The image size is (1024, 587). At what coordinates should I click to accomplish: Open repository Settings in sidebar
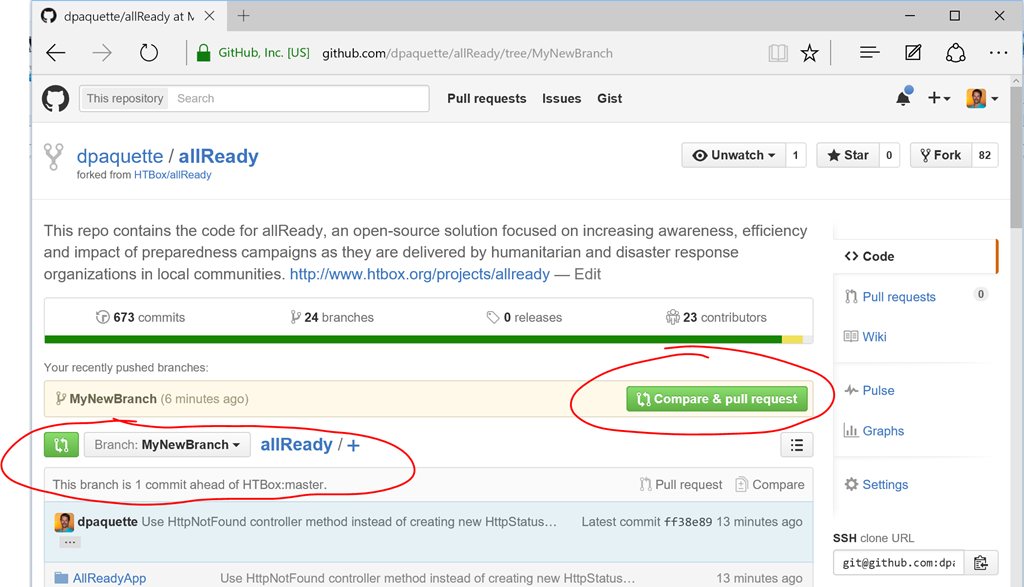(885, 484)
